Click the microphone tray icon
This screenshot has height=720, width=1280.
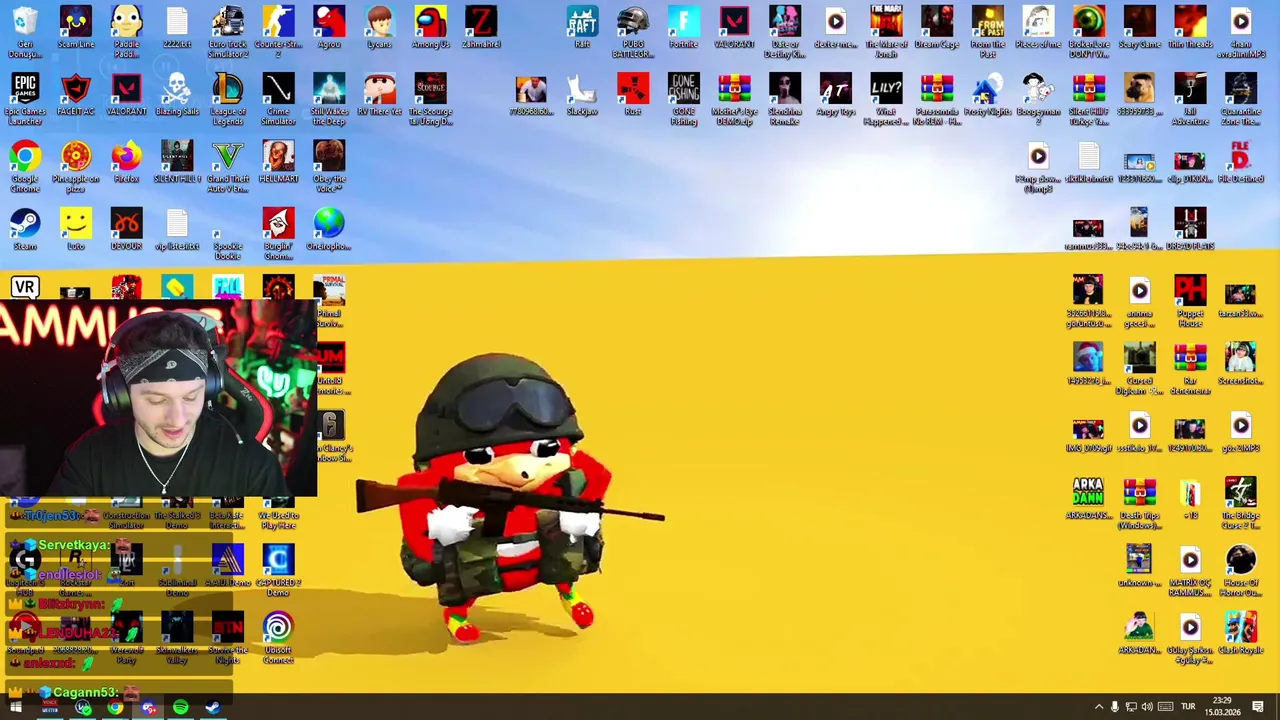1115,707
